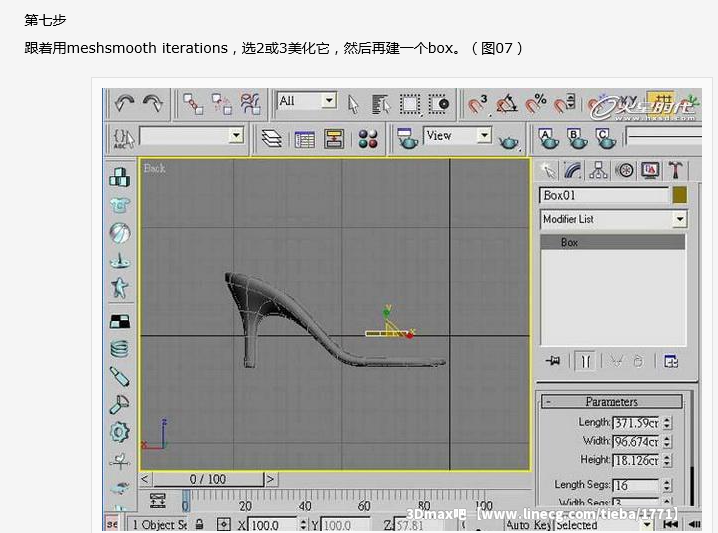The width and height of the screenshot is (718, 533).
Task: Click the teapot A icon
Action: 548,139
